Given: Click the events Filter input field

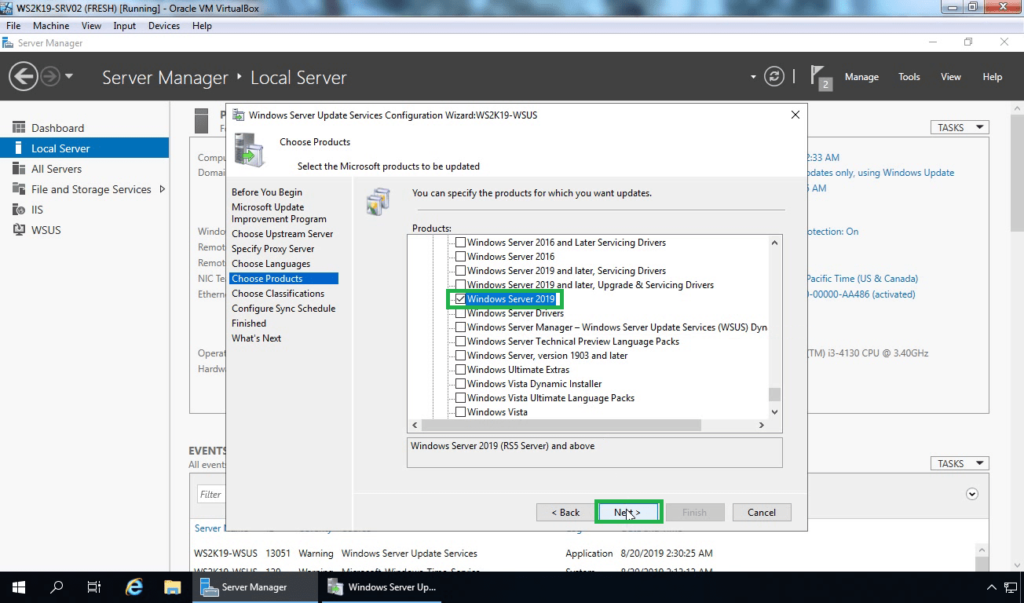Looking at the screenshot, I should 212,495.
